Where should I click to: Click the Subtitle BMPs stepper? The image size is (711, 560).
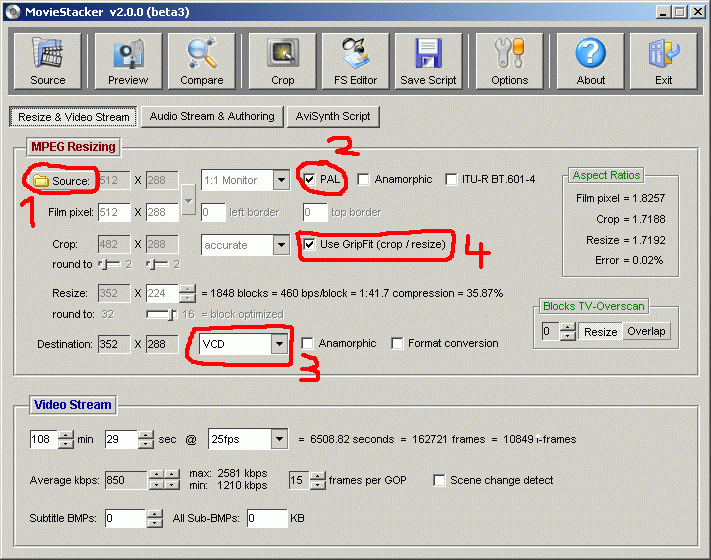pyautogui.click(x=155, y=518)
